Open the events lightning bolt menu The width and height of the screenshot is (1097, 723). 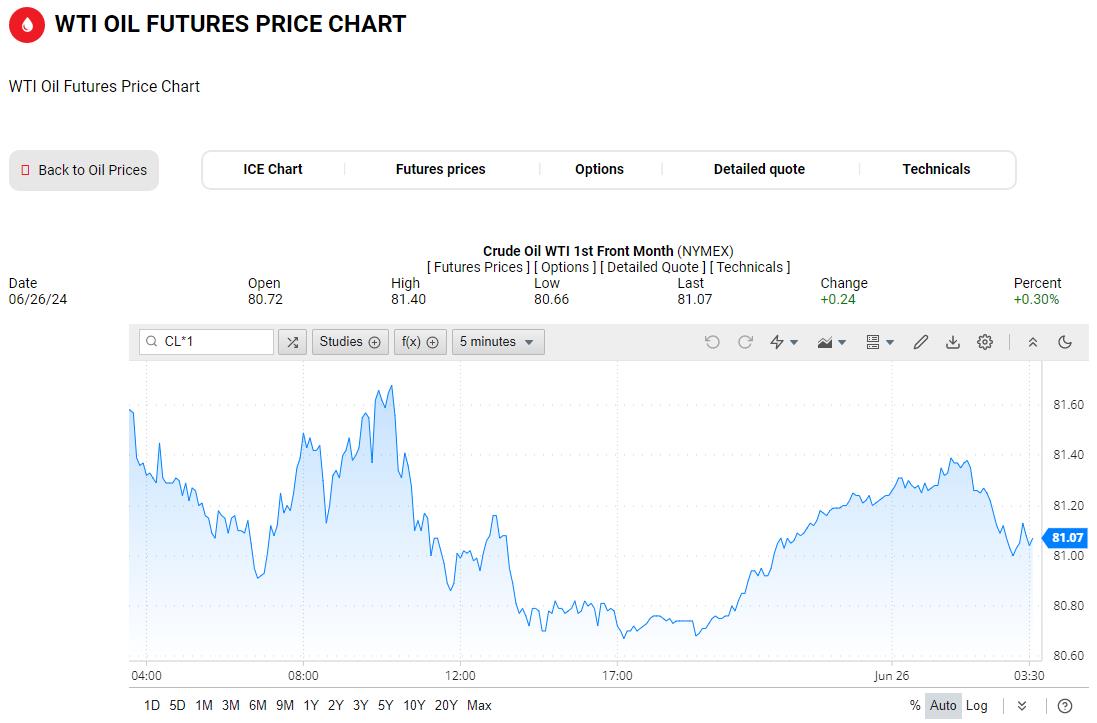point(784,342)
